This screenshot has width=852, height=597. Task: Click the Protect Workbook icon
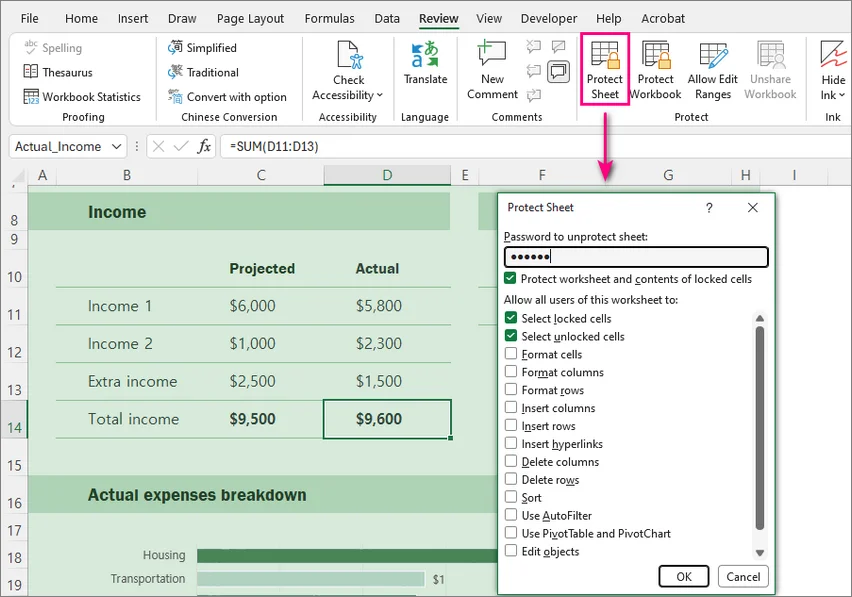click(x=656, y=54)
